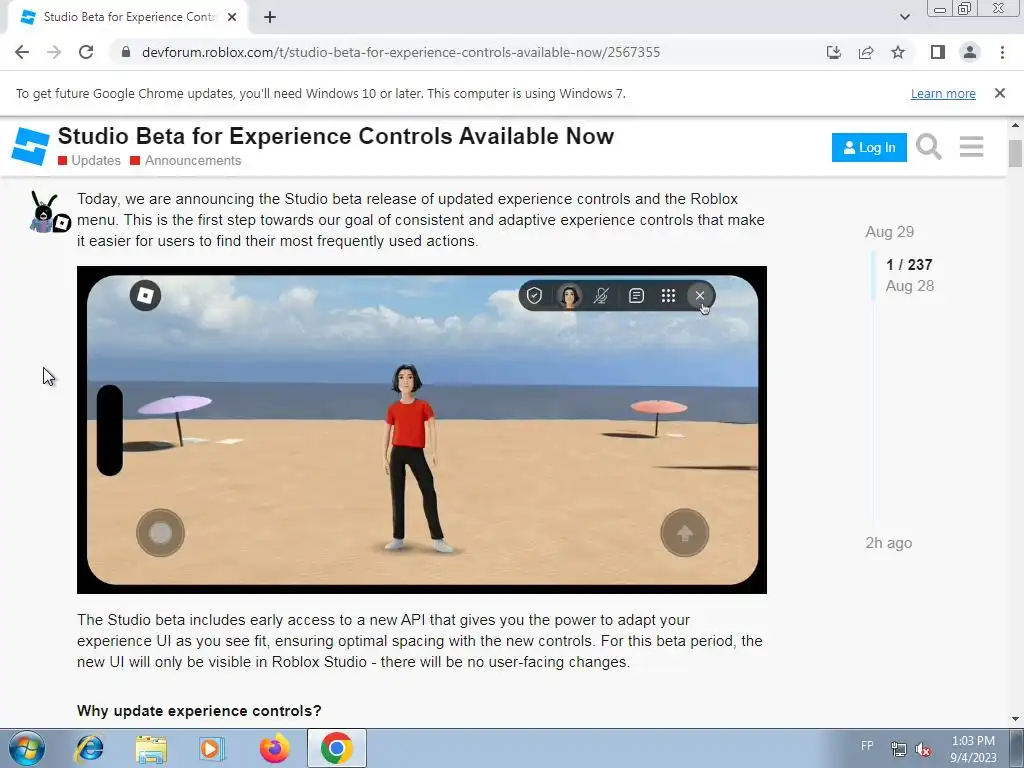Dismiss the Chrome update notice

click(1000, 93)
